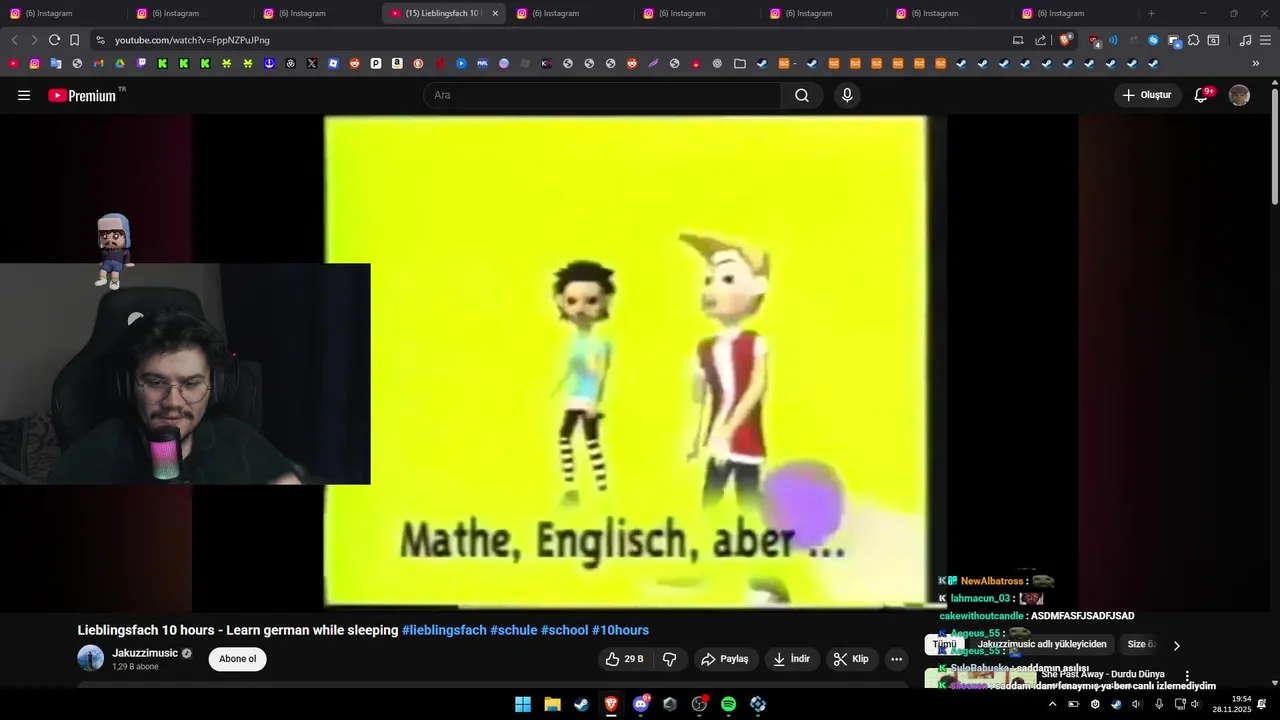Like the video (29 B)
Viewport: 1280px width, 720px height.
point(624,659)
